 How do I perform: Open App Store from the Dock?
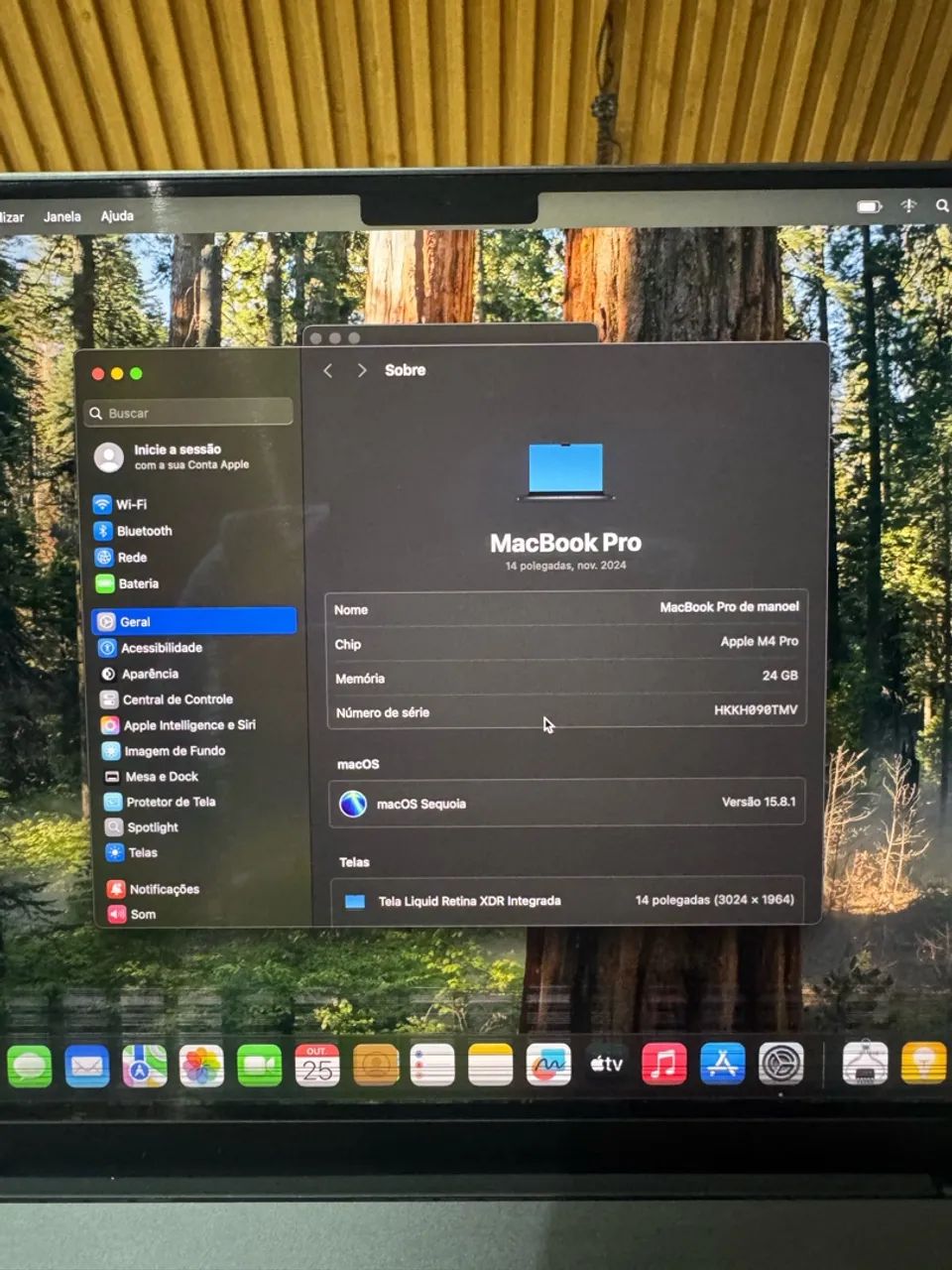(x=723, y=1065)
